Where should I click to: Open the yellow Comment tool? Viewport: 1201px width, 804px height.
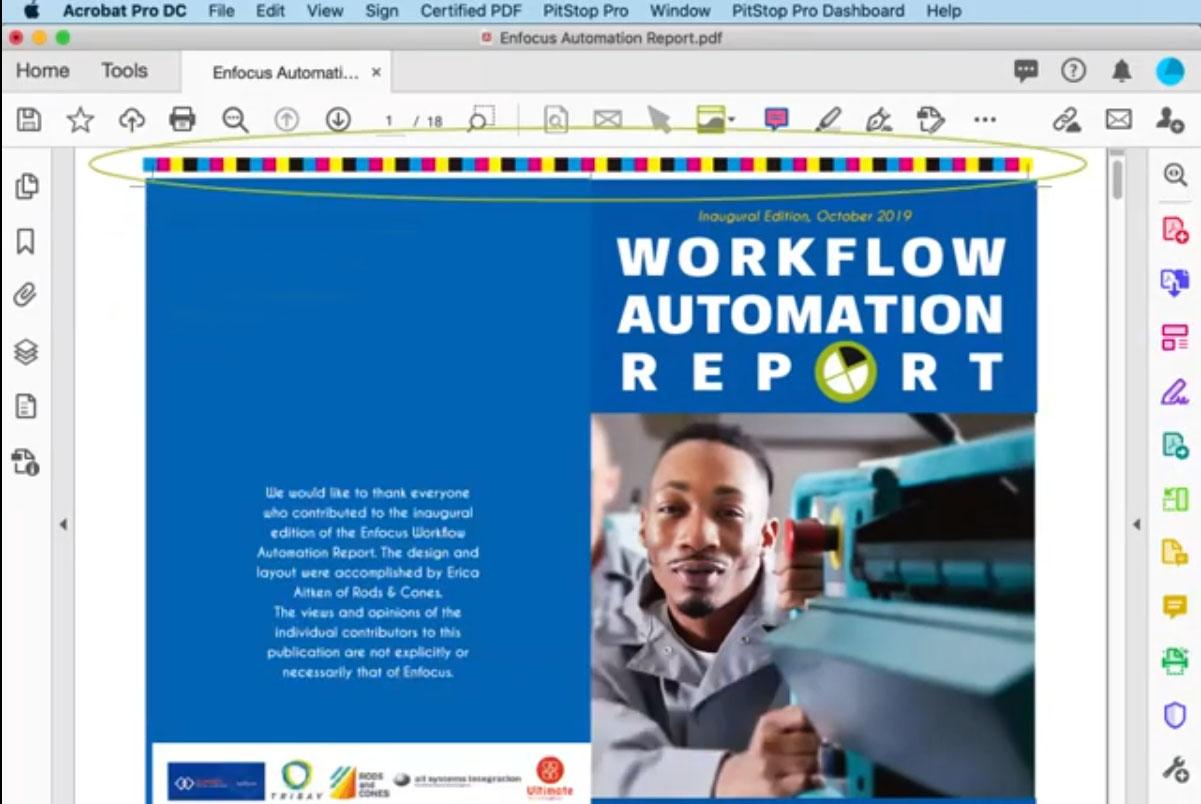[x=1174, y=607]
